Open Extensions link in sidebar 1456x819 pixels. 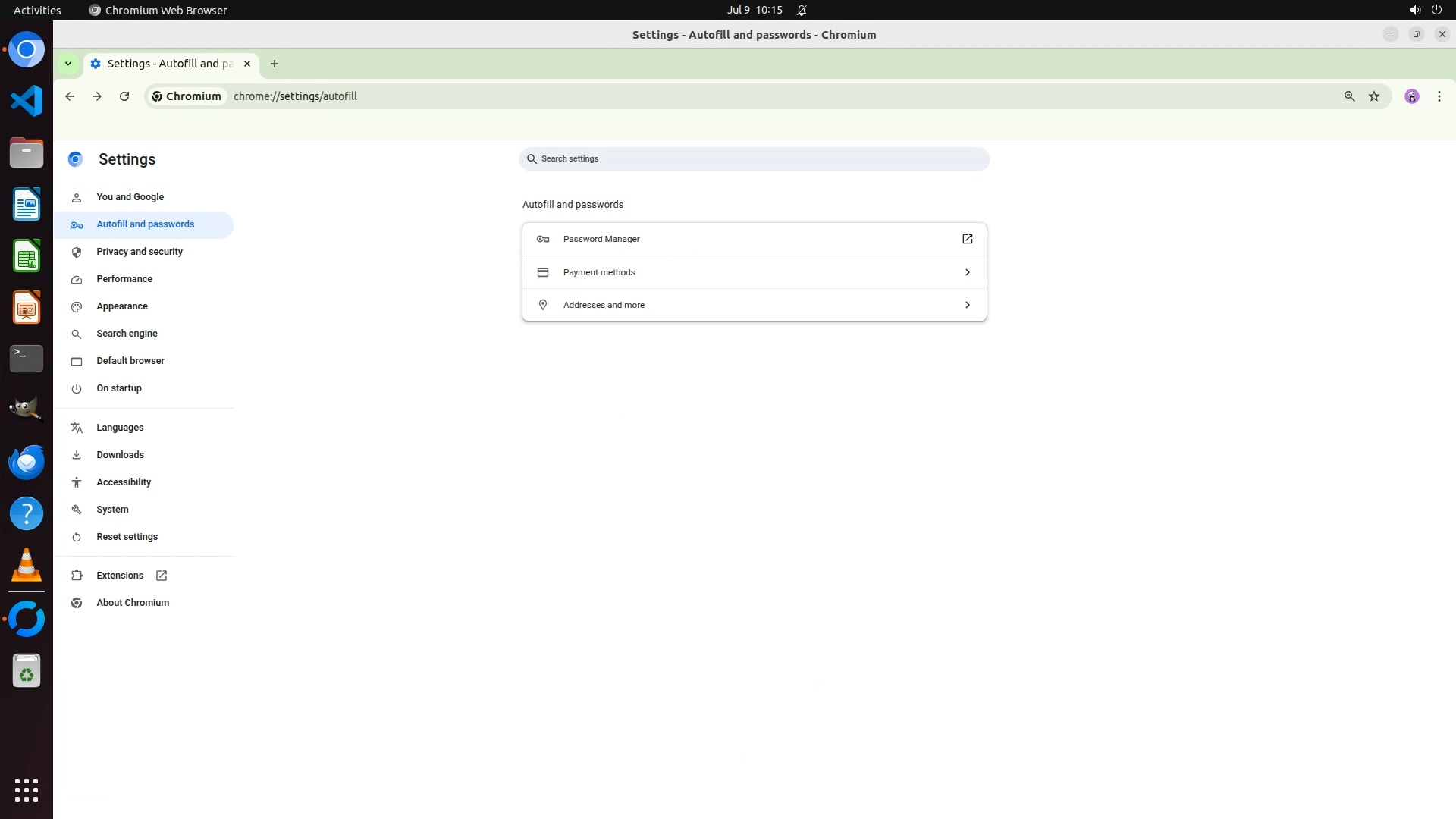coord(120,576)
